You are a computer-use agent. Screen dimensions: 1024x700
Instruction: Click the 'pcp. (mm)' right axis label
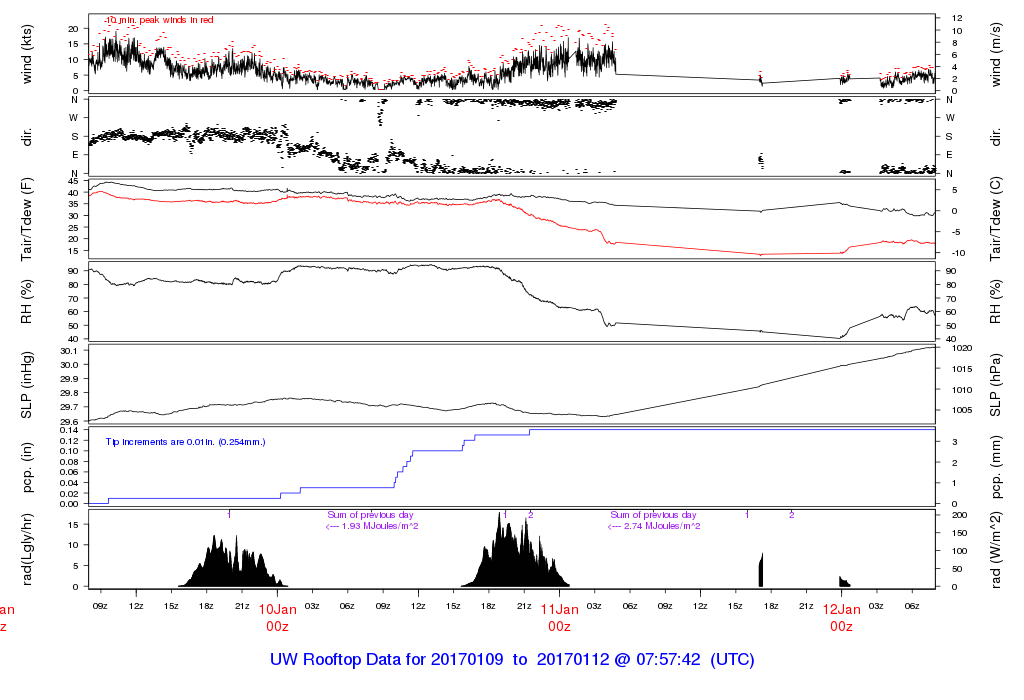point(995,467)
